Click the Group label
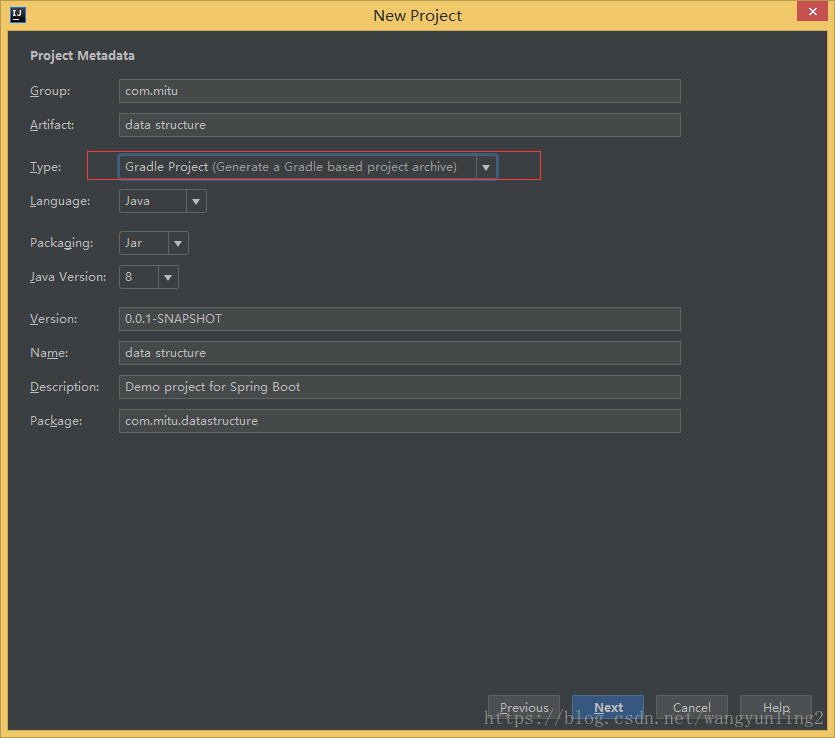 [x=50, y=91]
